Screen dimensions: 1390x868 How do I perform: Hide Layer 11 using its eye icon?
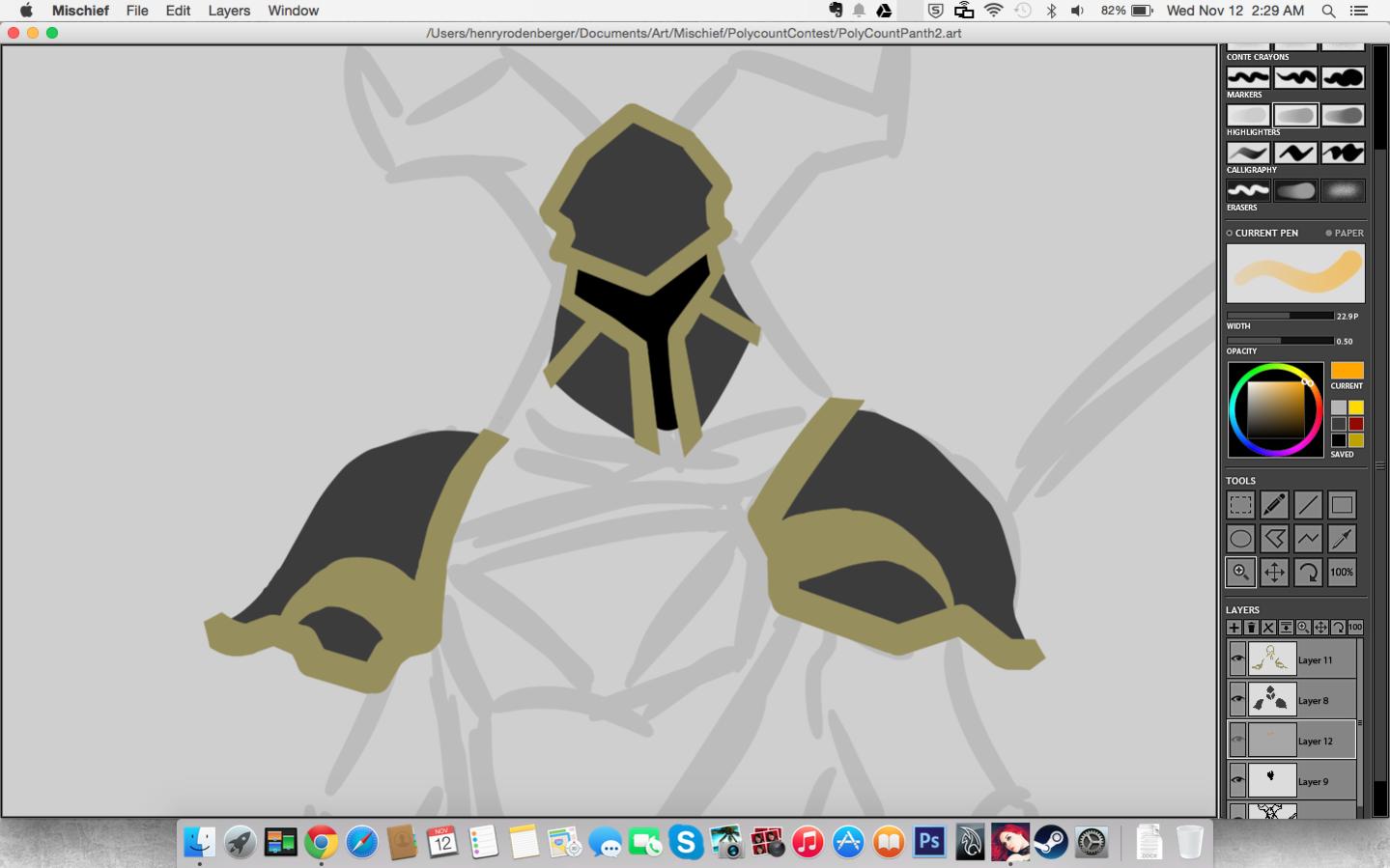click(1237, 660)
